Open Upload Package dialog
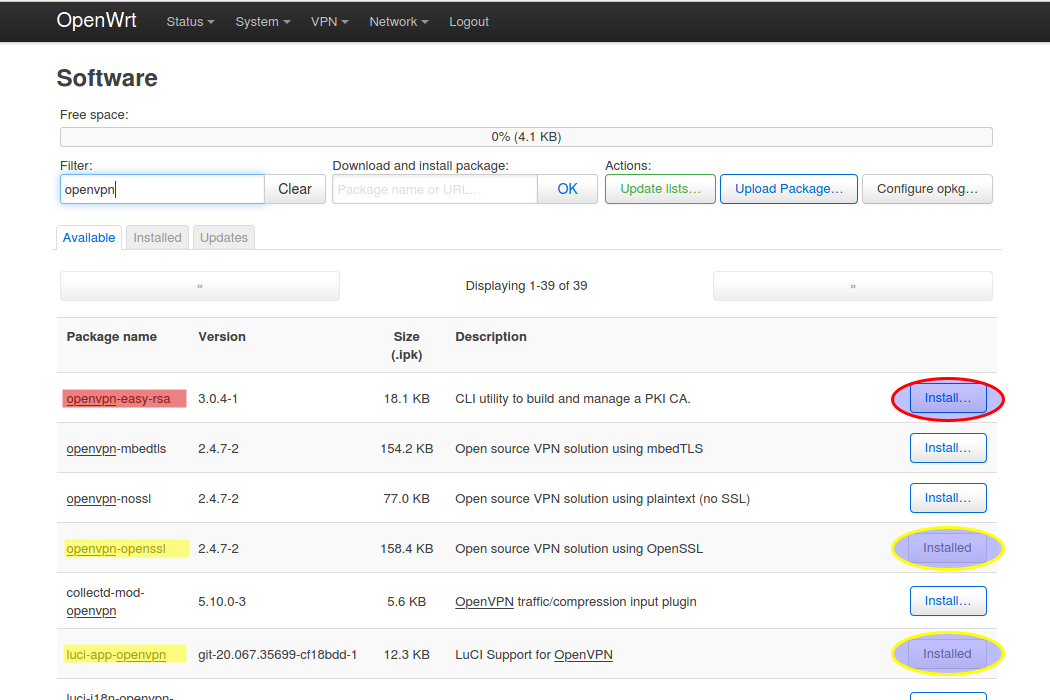The image size is (1050, 700). (789, 189)
